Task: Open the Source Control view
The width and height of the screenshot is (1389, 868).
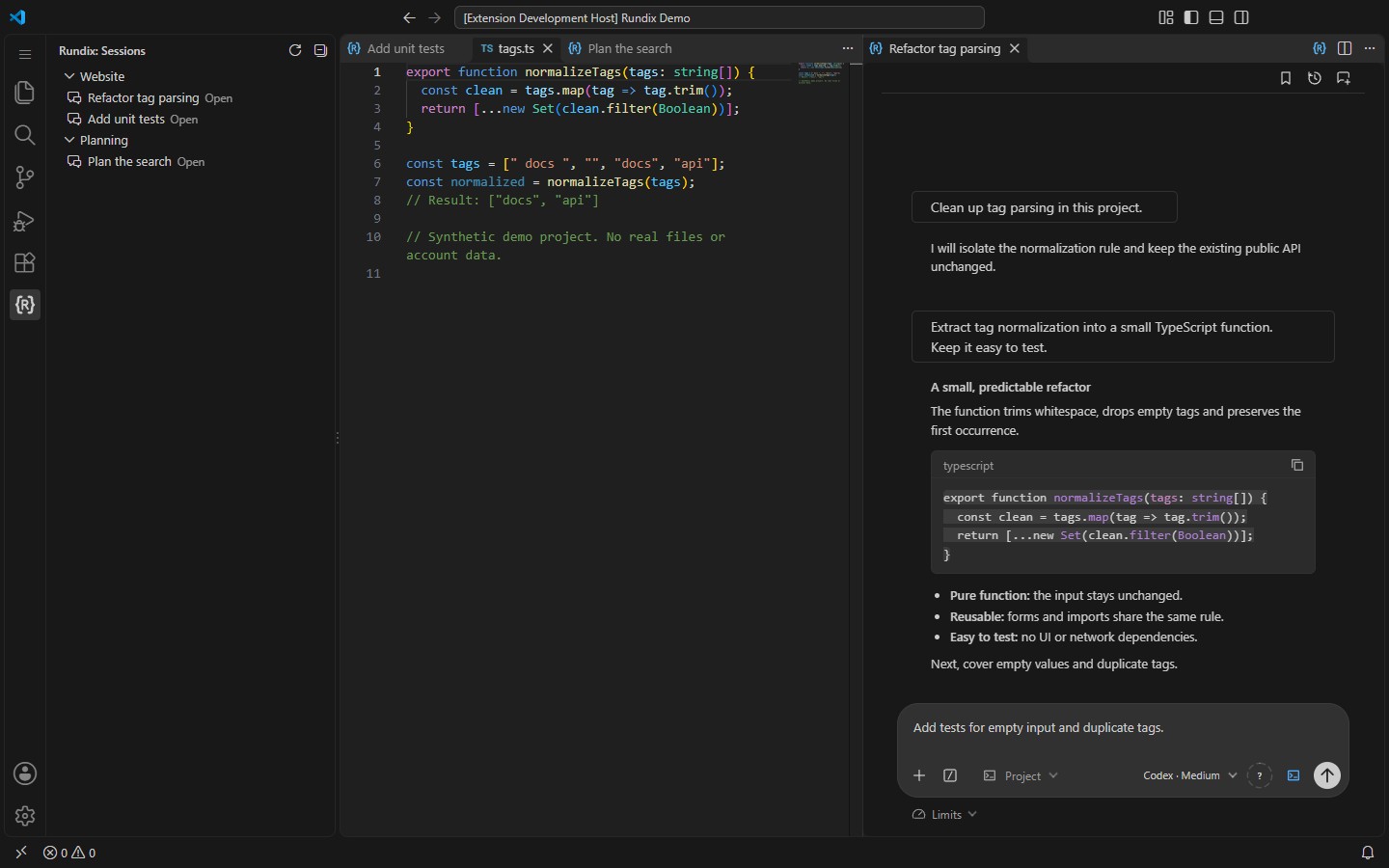Action: 25,177
